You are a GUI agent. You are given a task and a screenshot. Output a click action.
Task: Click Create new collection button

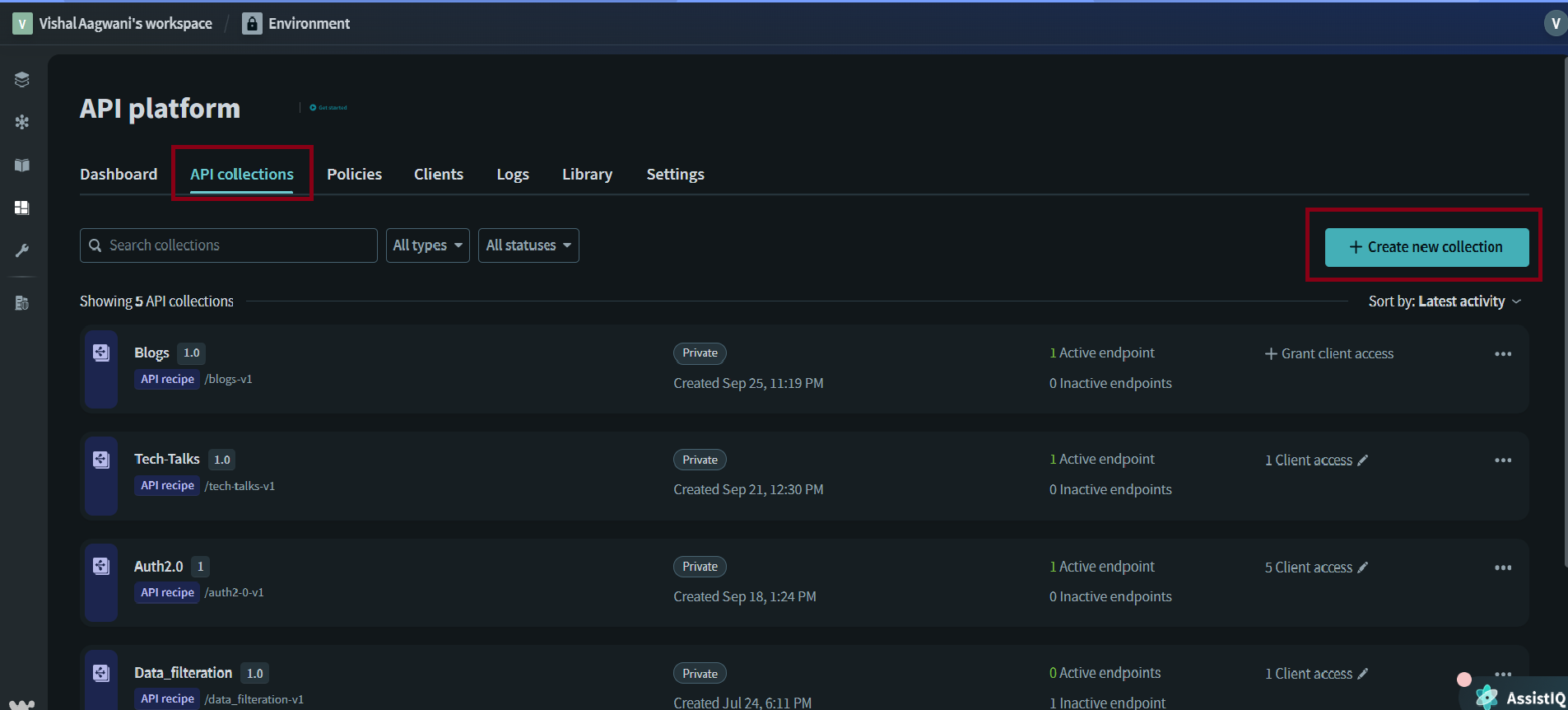coord(1426,247)
